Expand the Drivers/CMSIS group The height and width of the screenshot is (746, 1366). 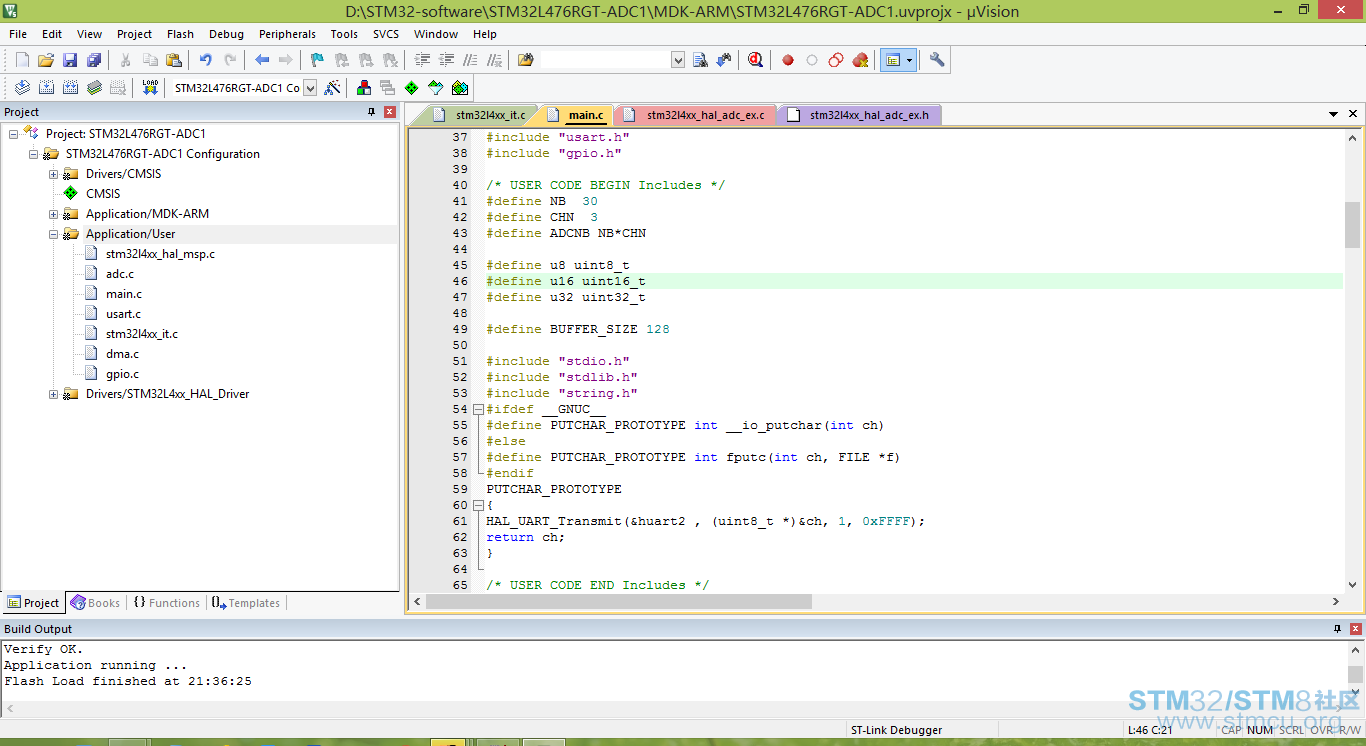[x=53, y=174]
